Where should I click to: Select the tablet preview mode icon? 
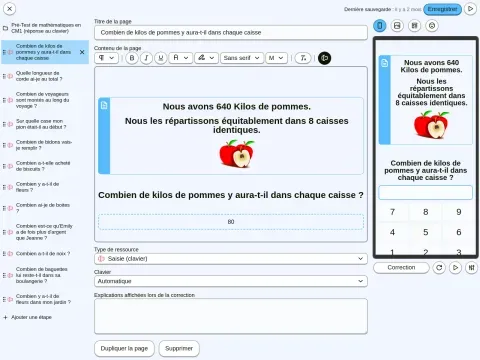[397, 26]
